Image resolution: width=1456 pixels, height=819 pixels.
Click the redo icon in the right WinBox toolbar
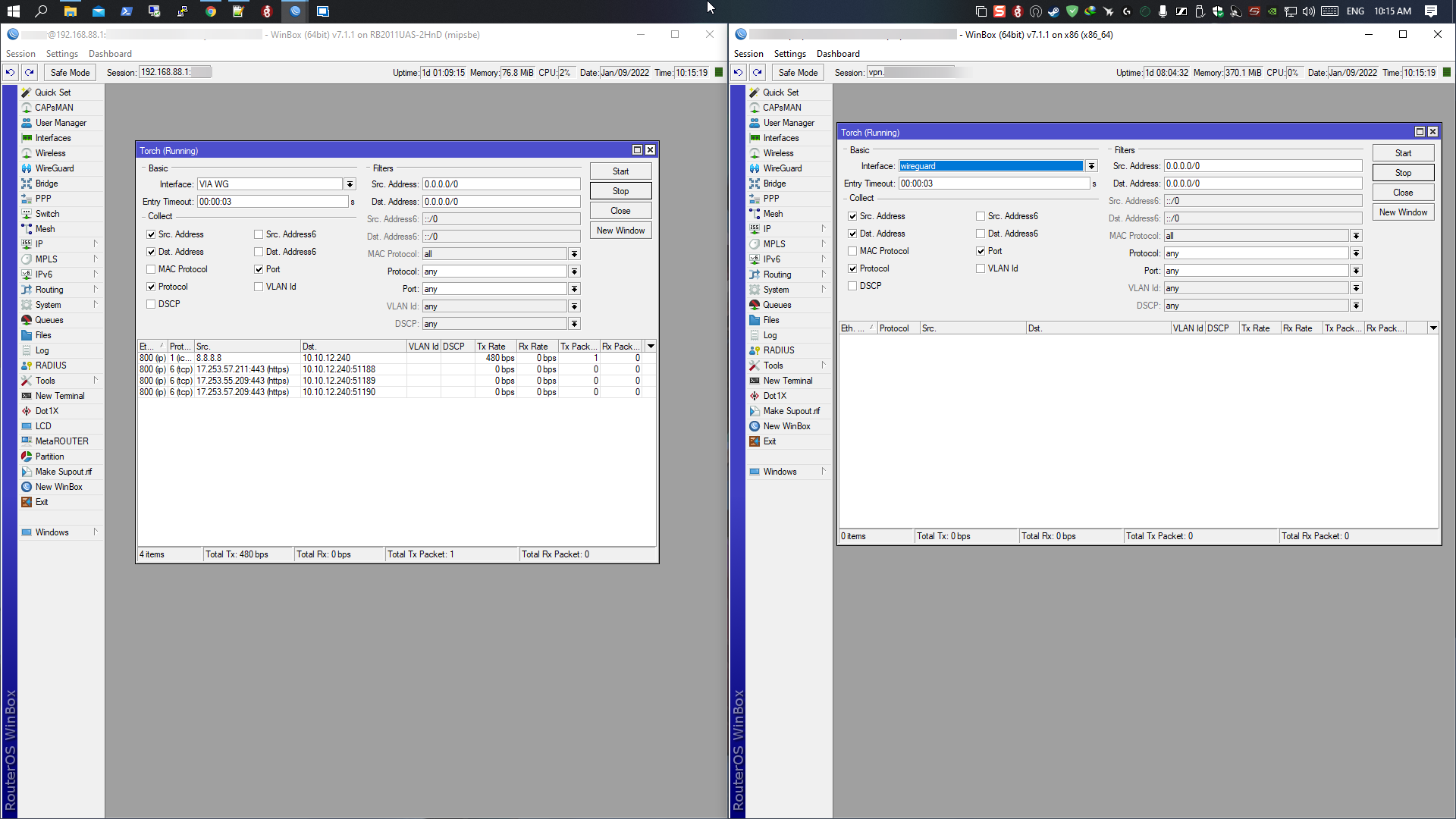757,73
